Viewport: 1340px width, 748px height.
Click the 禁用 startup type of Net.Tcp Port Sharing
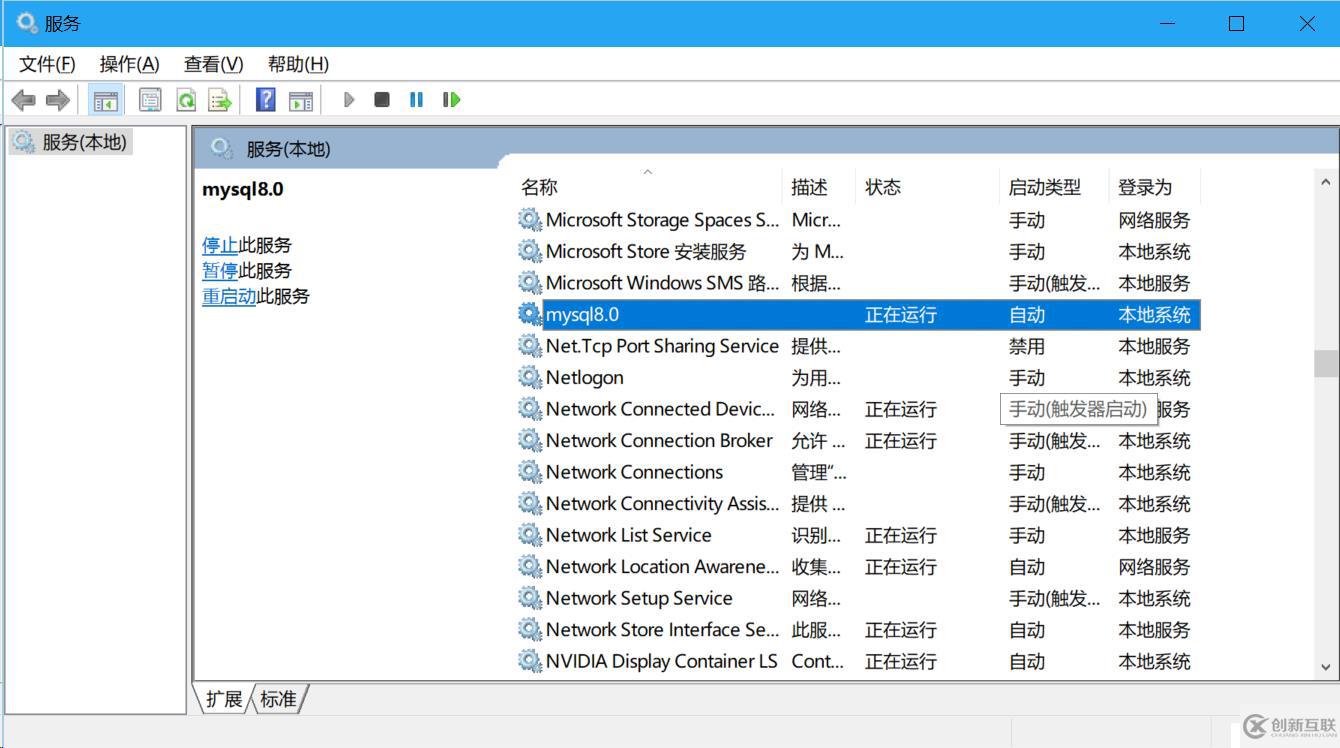point(1027,347)
